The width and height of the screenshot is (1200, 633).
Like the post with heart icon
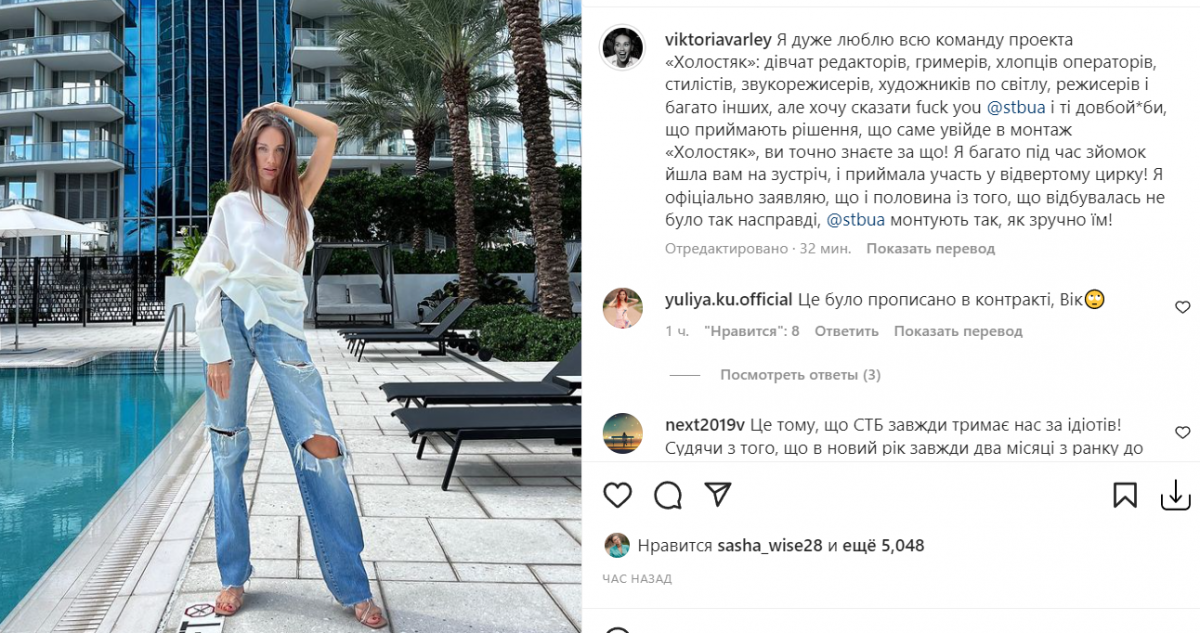point(618,495)
